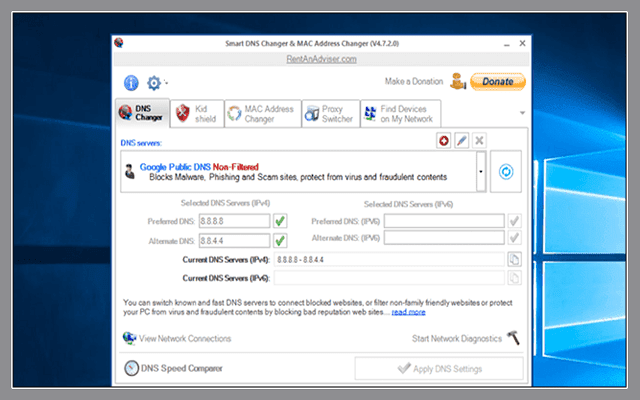Toggle the Preferred DNS IPv6 checkmark

pos(514,221)
